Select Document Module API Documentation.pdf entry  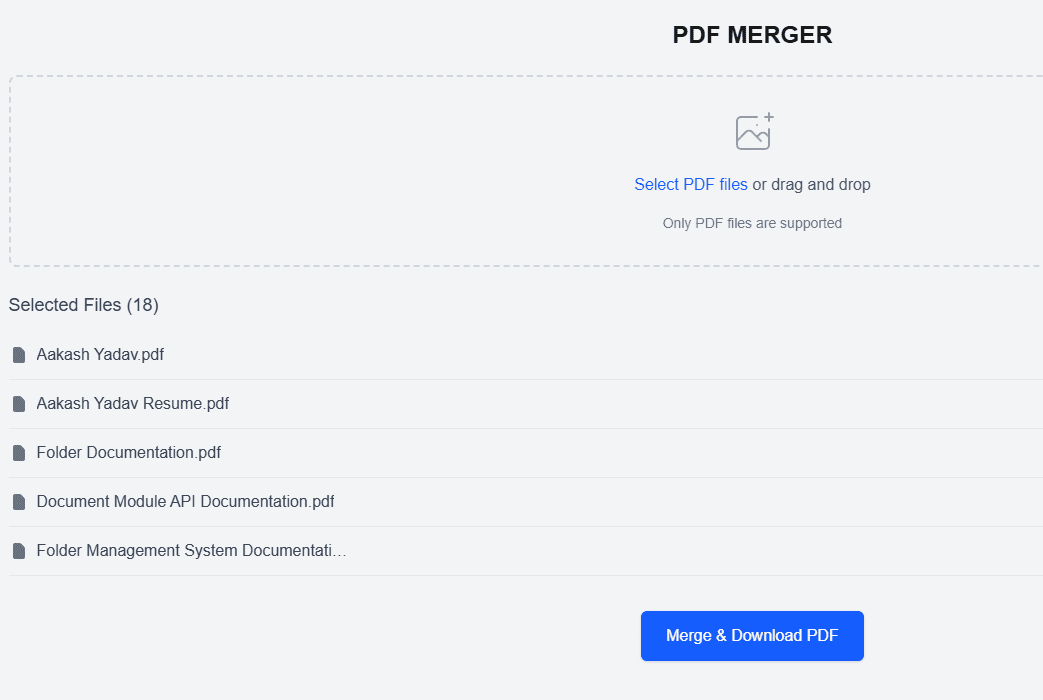[x=185, y=501]
